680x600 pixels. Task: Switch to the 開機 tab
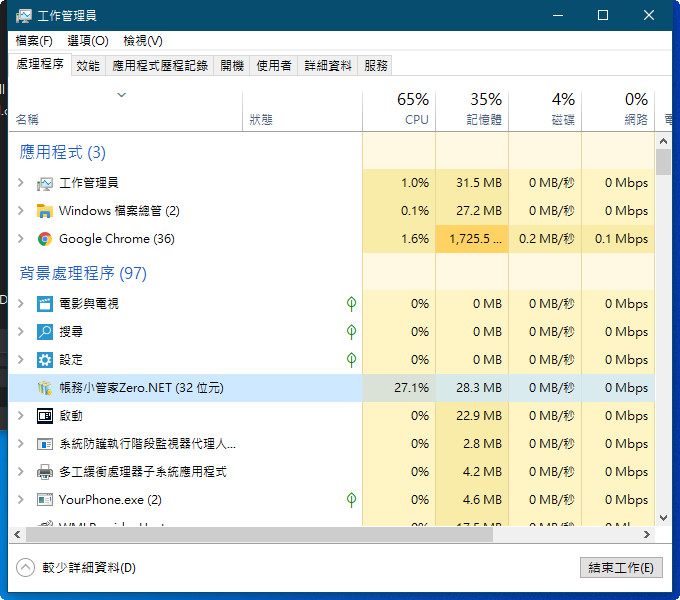click(232, 65)
